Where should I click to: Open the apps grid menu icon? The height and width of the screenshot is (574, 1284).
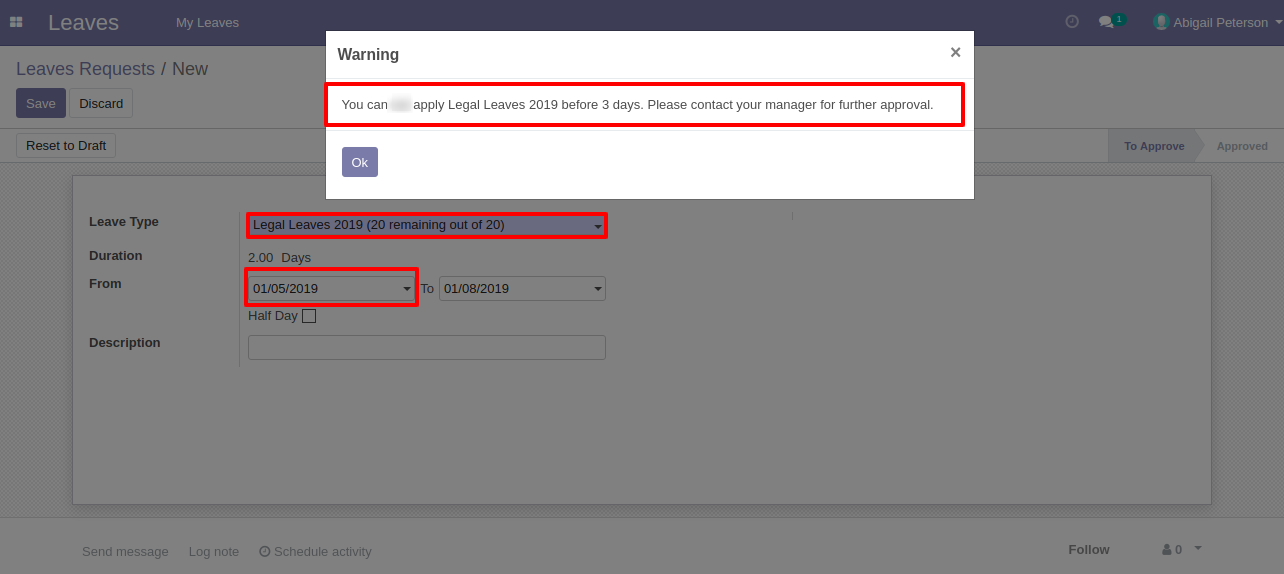[x=16, y=22]
